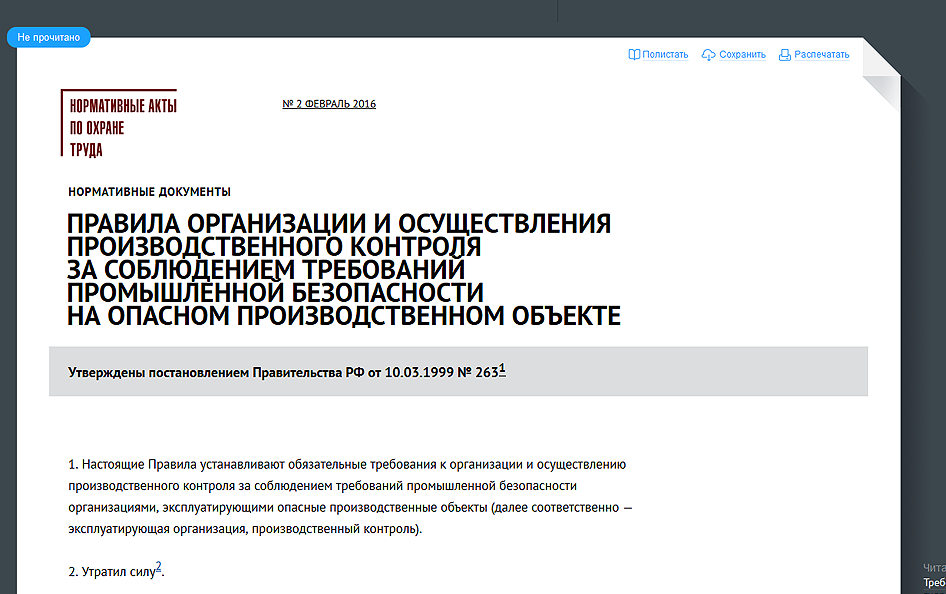Click the text 2. Утратил силу
The width and height of the screenshot is (946, 594).
pyautogui.click(x=112, y=572)
